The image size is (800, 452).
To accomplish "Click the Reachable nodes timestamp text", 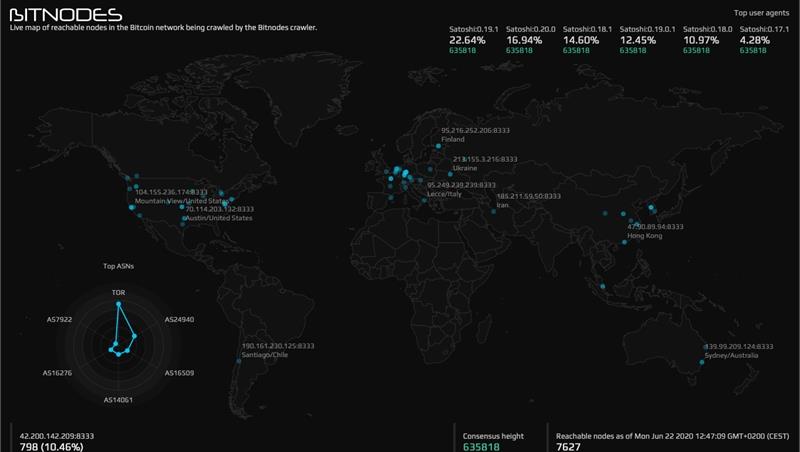I will (x=672, y=436).
